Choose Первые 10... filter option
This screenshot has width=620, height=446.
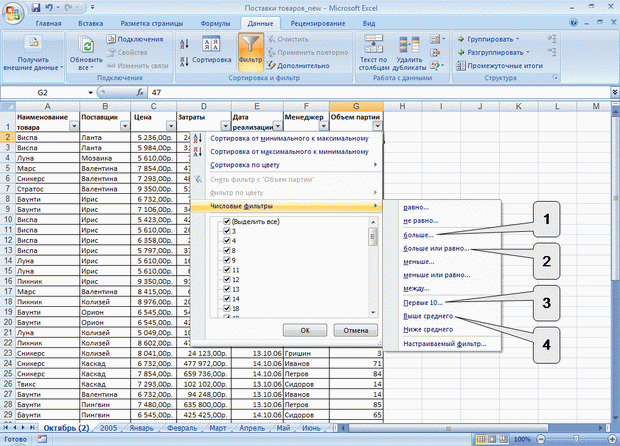click(x=423, y=302)
